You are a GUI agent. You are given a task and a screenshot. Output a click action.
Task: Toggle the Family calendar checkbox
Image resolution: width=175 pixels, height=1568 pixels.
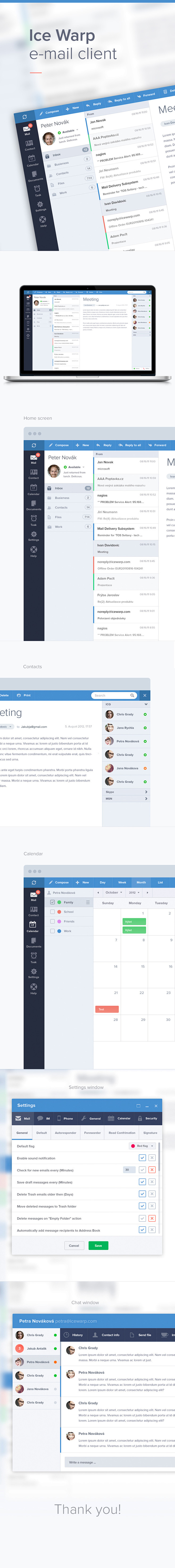point(52,902)
